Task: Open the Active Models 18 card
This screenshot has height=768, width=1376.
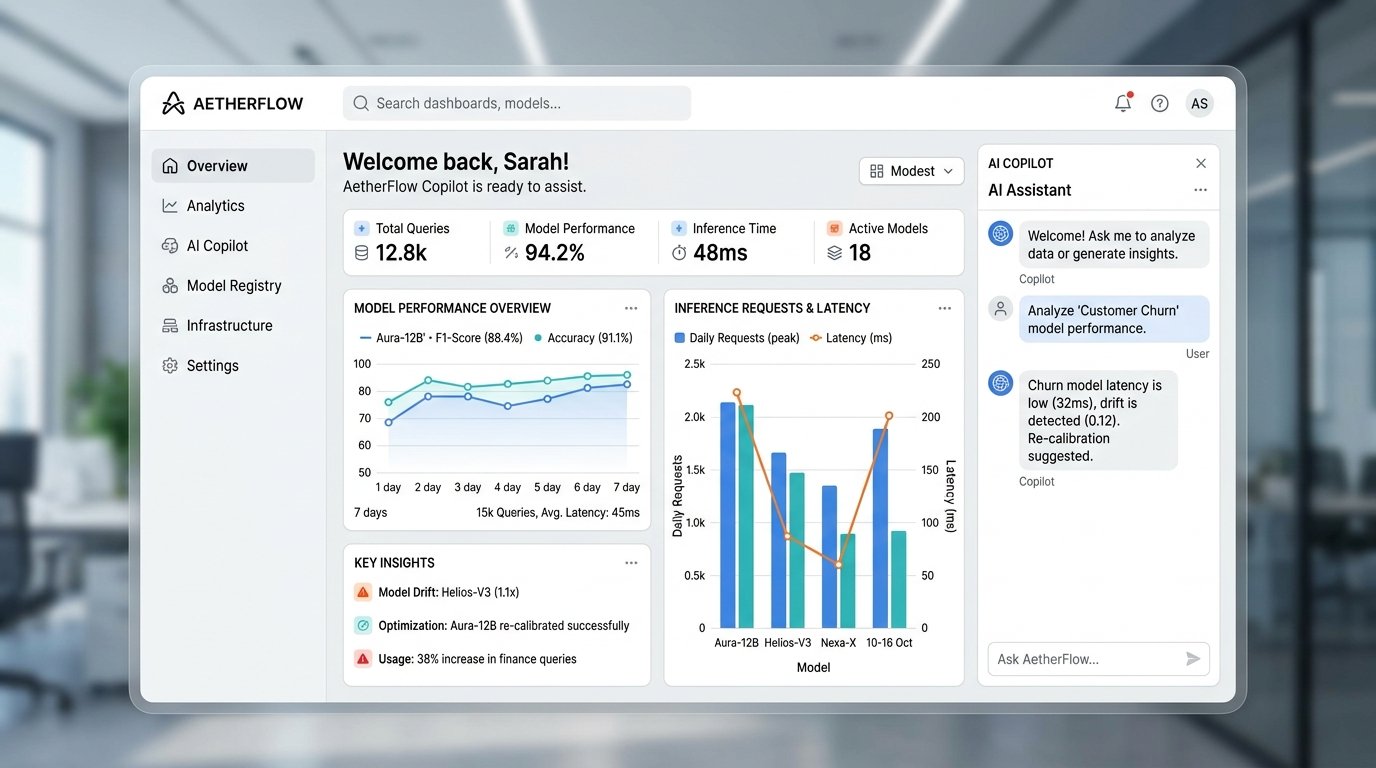Action: pyautogui.click(x=888, y=242)
